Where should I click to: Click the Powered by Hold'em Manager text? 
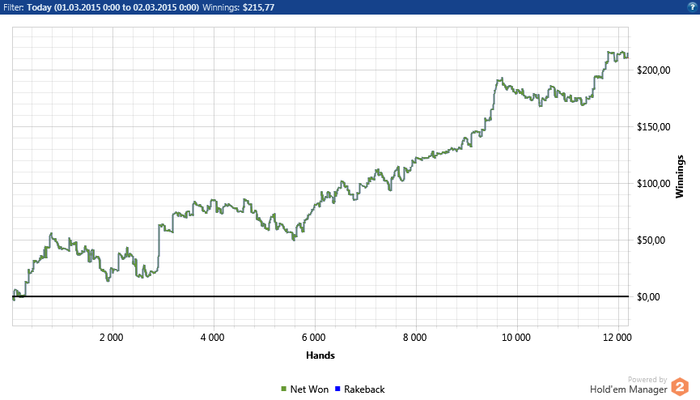(x=629, y=385)
